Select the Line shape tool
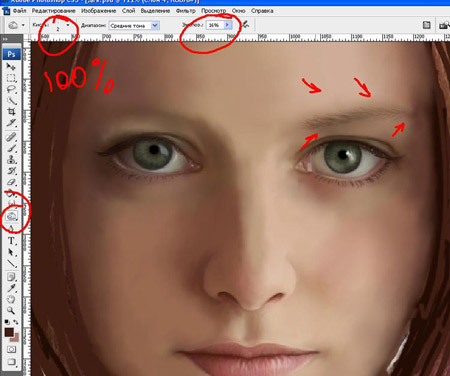The width and height of the screenshot is (450, 376). [x=11, y=263]
